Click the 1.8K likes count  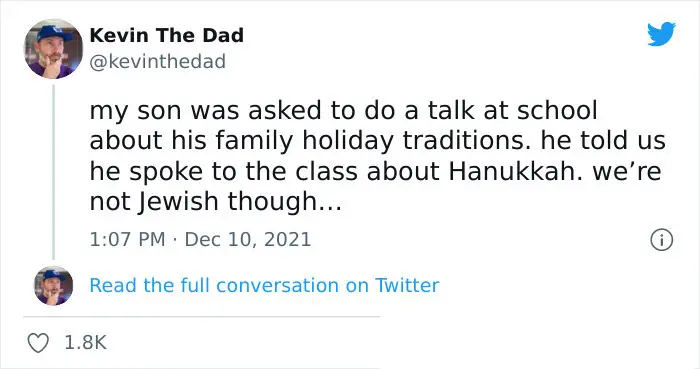[86, 343]
